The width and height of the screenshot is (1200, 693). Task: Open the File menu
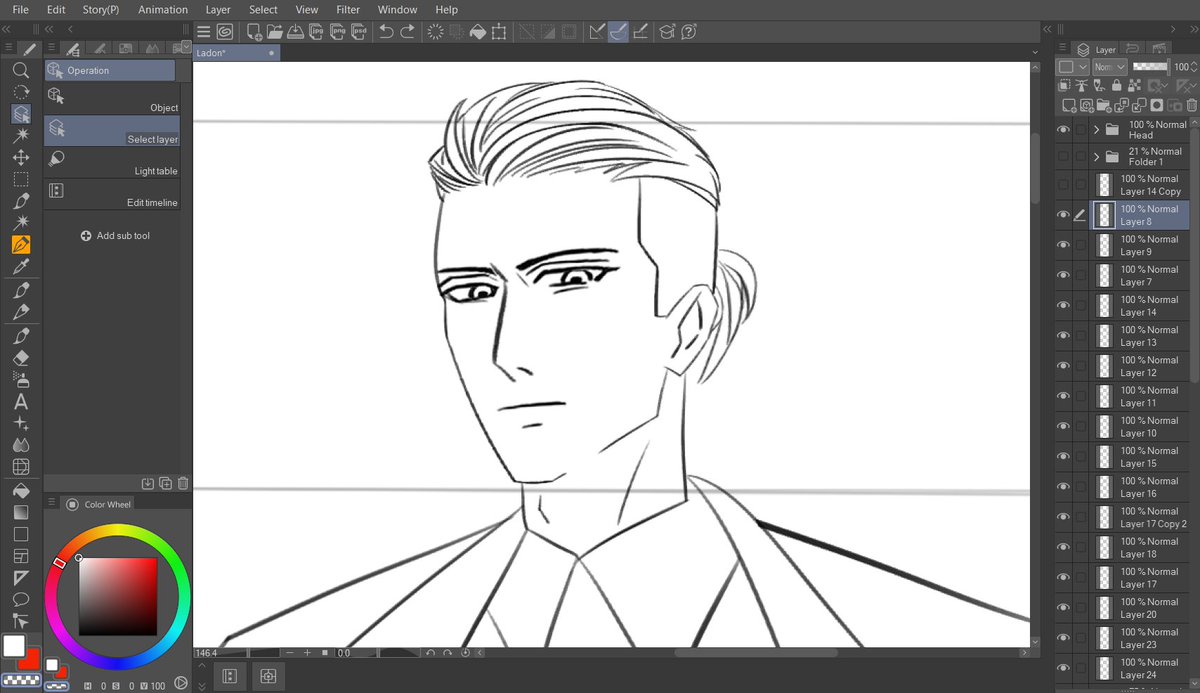tap(20, 9)
